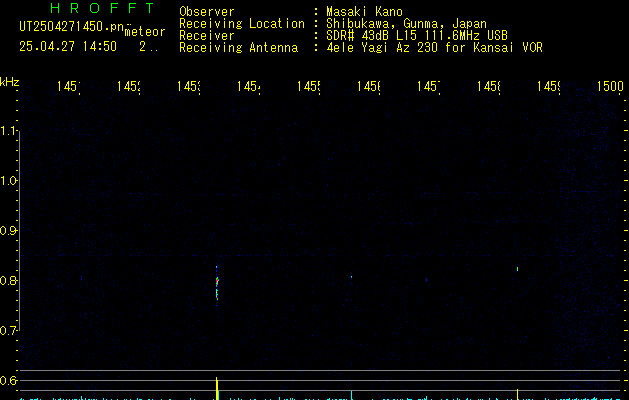Image resolution: width=629 pixels, height=400 pixels.
Task: Click the observer name Masaki Kano
Action: tap(364, 12)
